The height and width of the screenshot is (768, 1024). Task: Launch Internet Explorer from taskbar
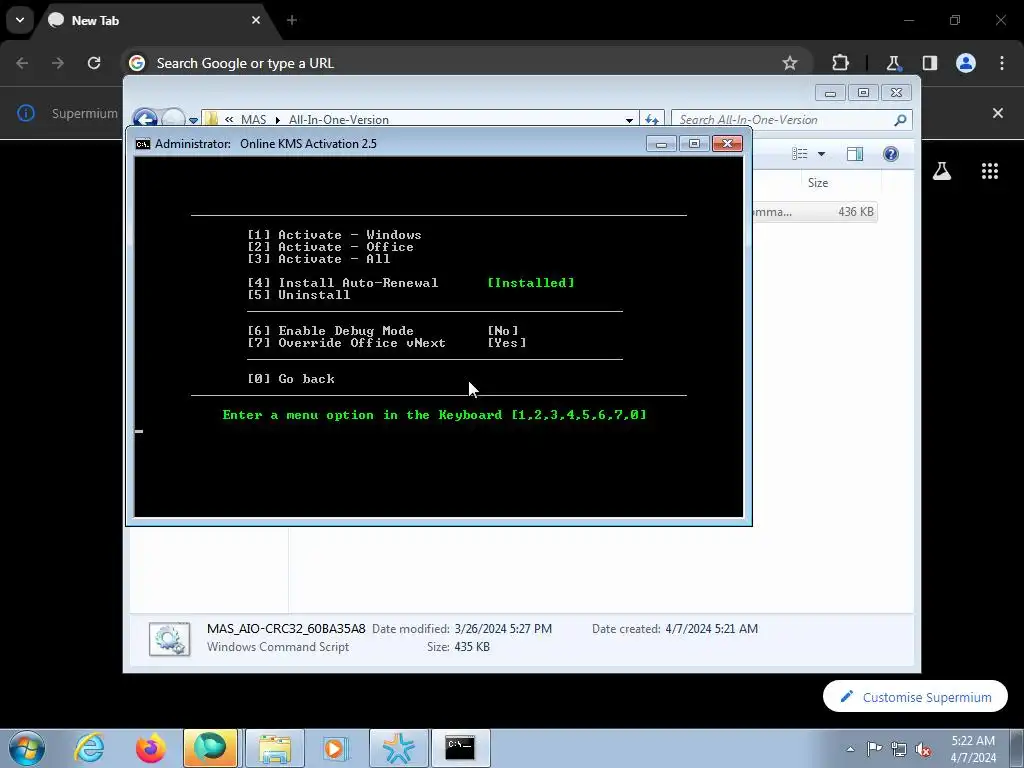pos(89,748)
